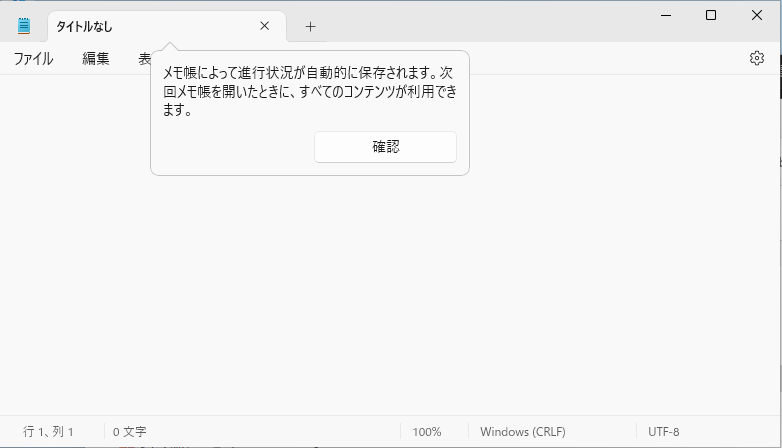Click the 0 文字 character count
This screenshot has height=448, width=782.
129,432
